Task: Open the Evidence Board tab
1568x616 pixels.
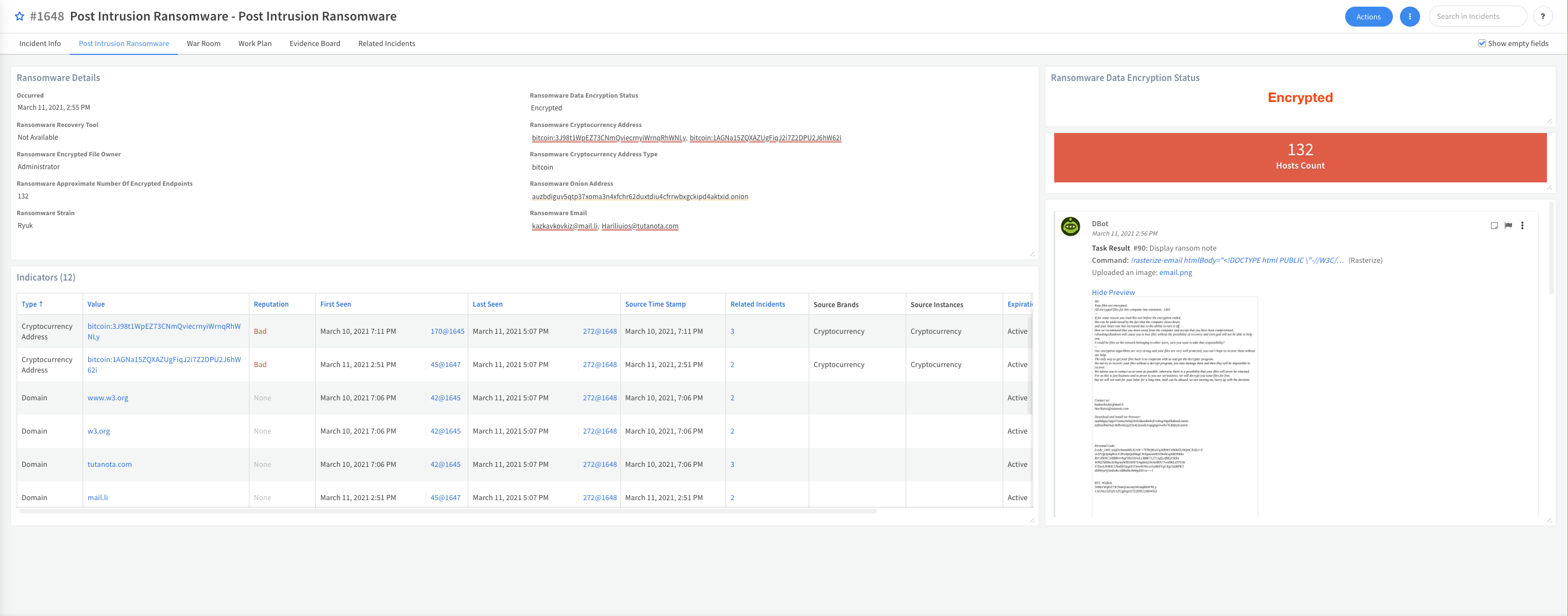Action: [314, 43]
